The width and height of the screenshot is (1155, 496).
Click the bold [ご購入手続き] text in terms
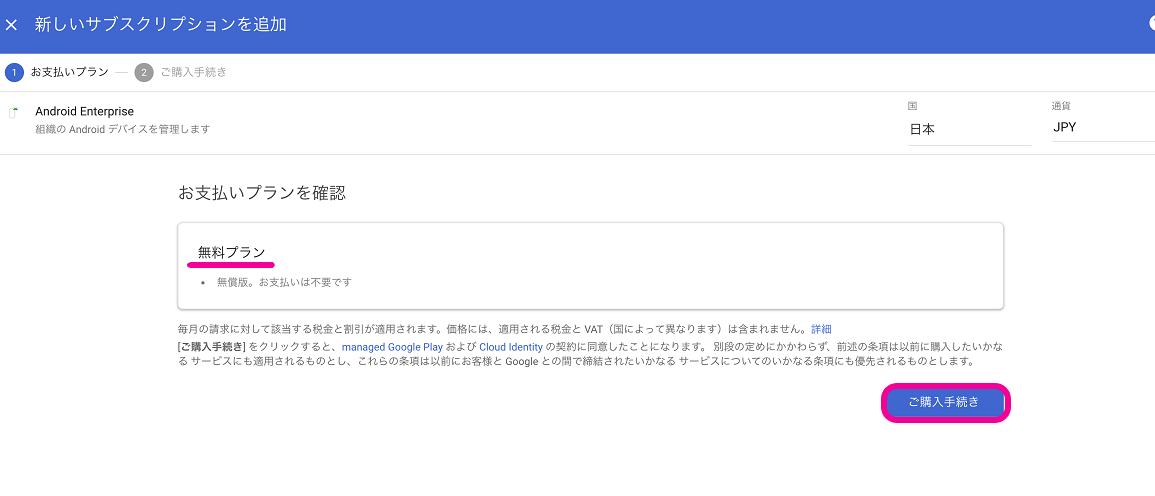(211, 347)
